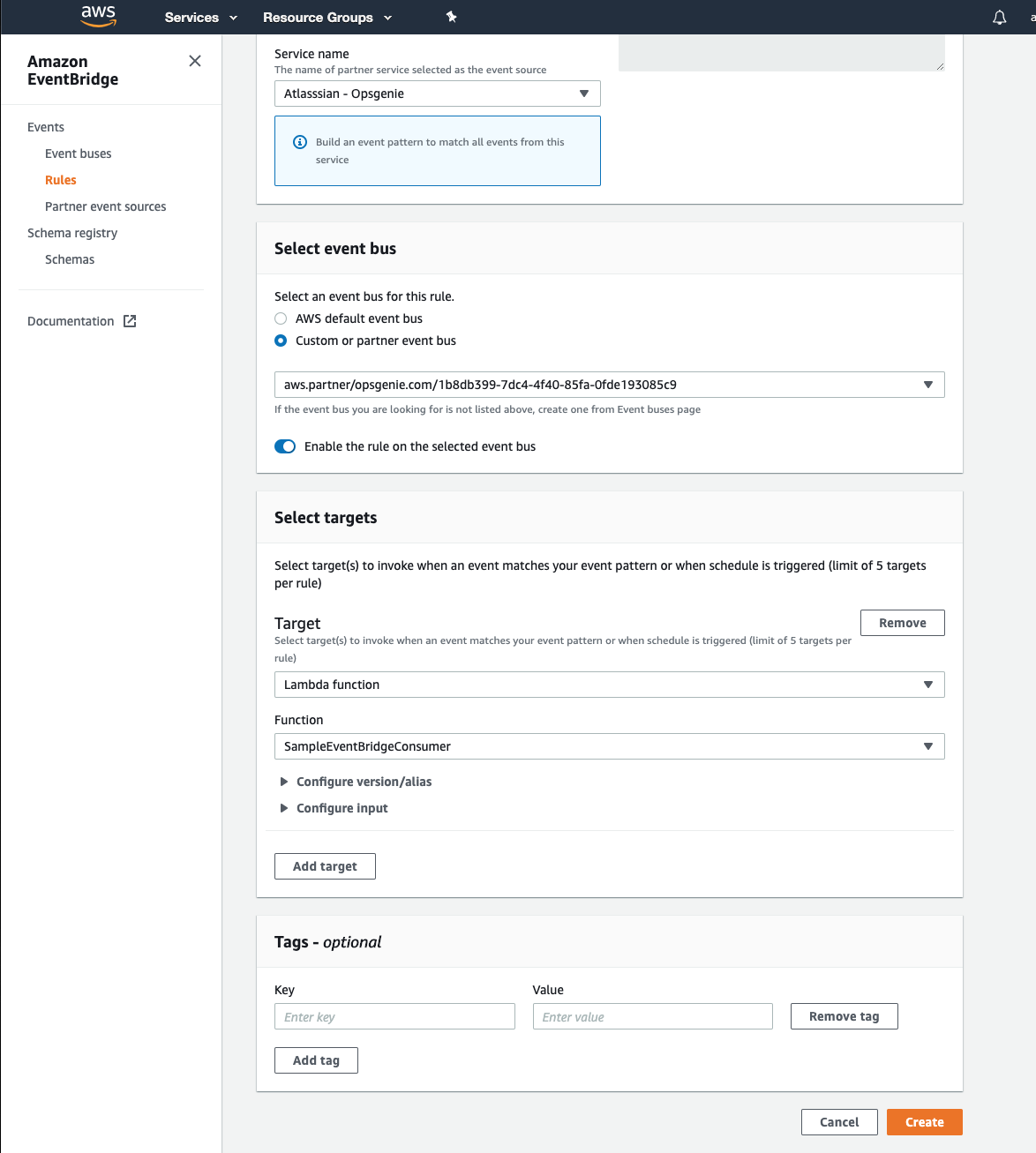The height and width of the screenshot is (1153, 1036).
Task: Click the info icon in event pattern notice
Action: [x=300, y=142]
